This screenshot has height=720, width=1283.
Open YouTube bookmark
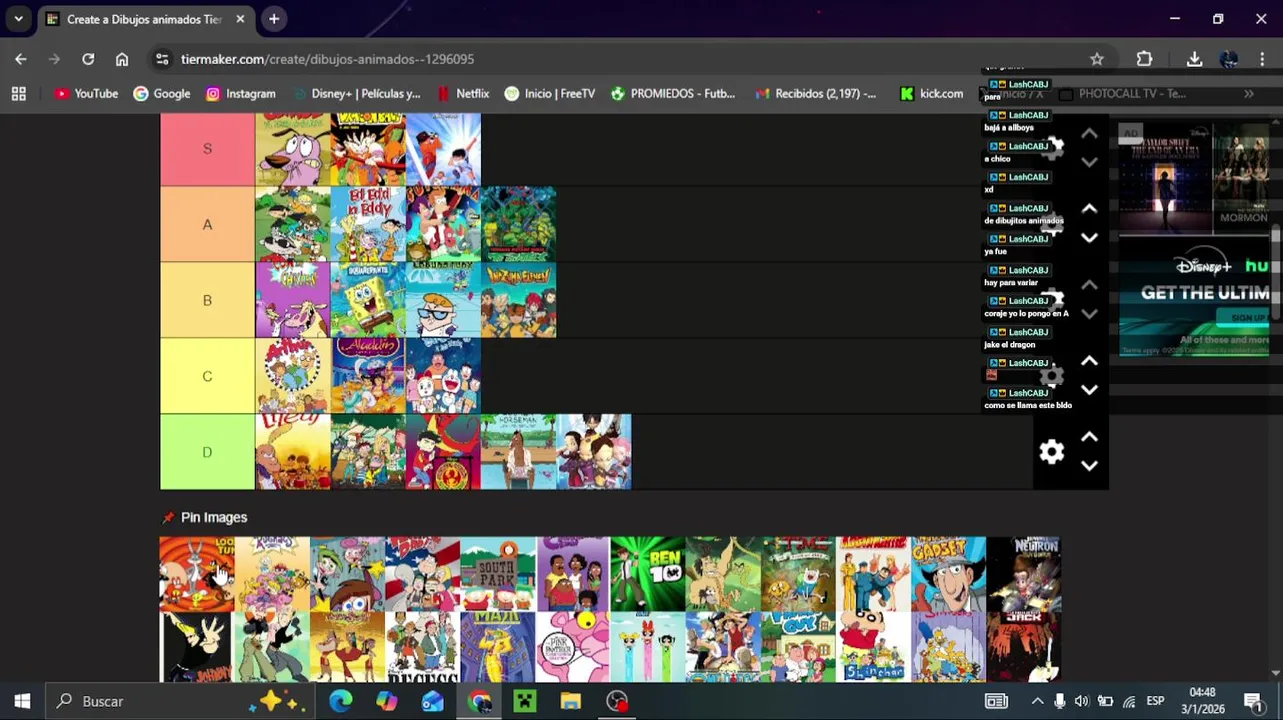tap(86, 93)
